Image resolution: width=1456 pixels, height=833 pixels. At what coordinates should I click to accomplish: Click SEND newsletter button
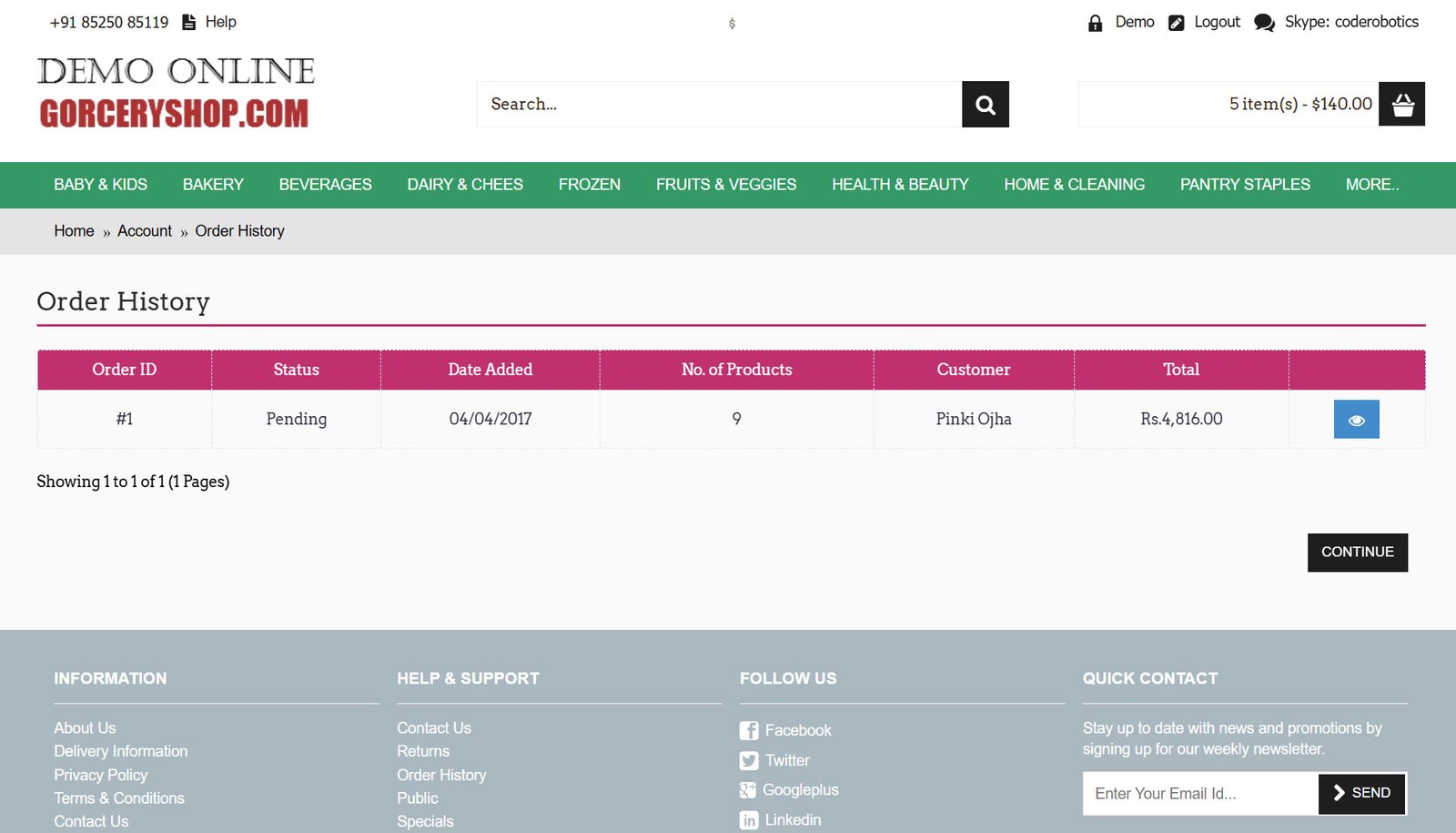[x=1361, y=794]
